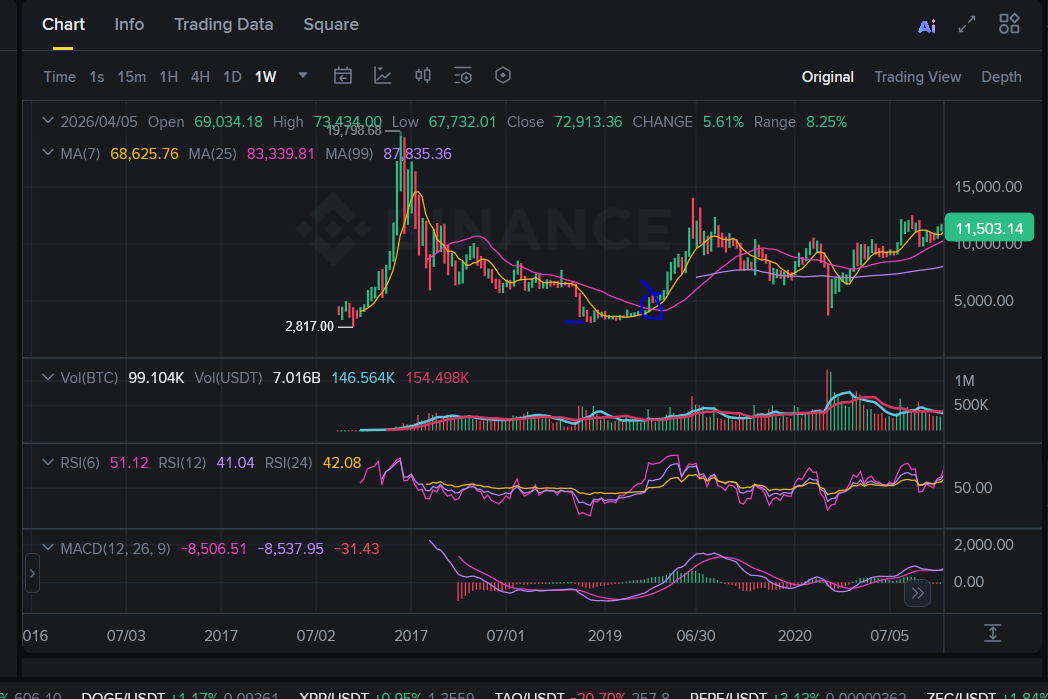Viewport: 1048px width, 699px height.
Task: Click the PEPE/USDT ticker
Action: coord(729,695)
